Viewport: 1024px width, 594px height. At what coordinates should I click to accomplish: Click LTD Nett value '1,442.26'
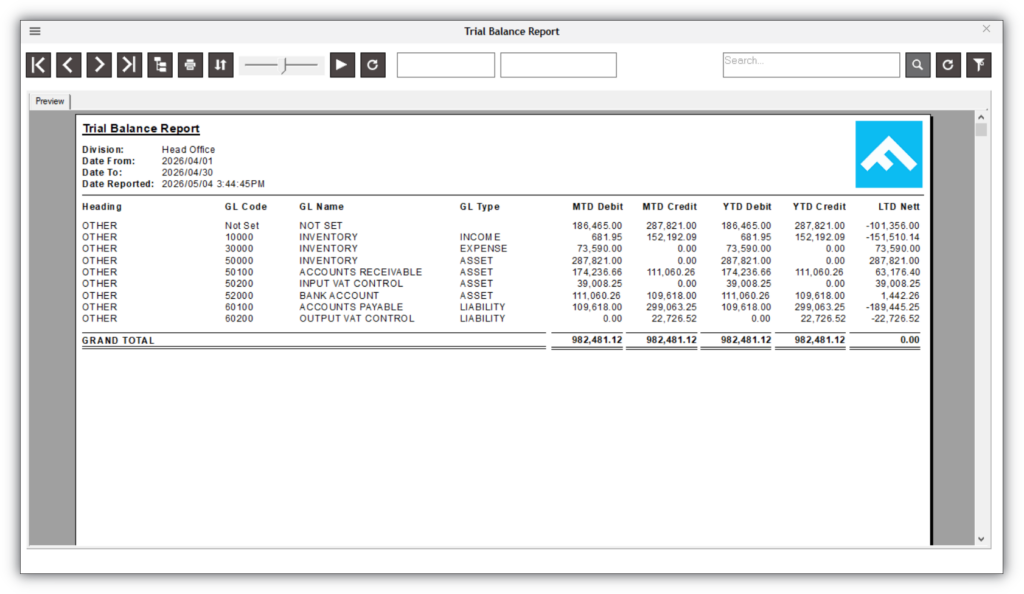pyautogui.click(x=900, y=296)
